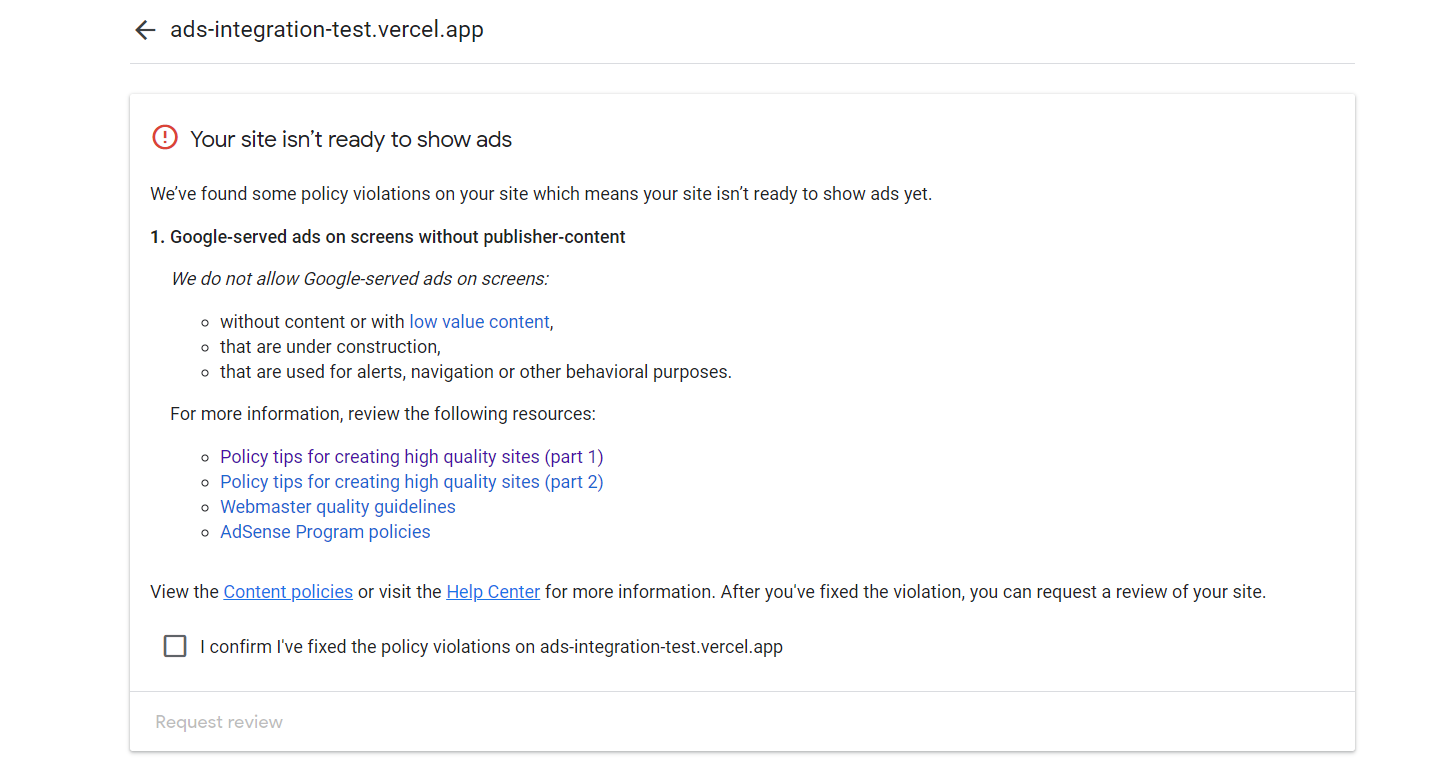Click the italic We do not allow Google-served ads line
This screenshot has width=1456, height=768.
pyautogui.click(x=360, y=279)
